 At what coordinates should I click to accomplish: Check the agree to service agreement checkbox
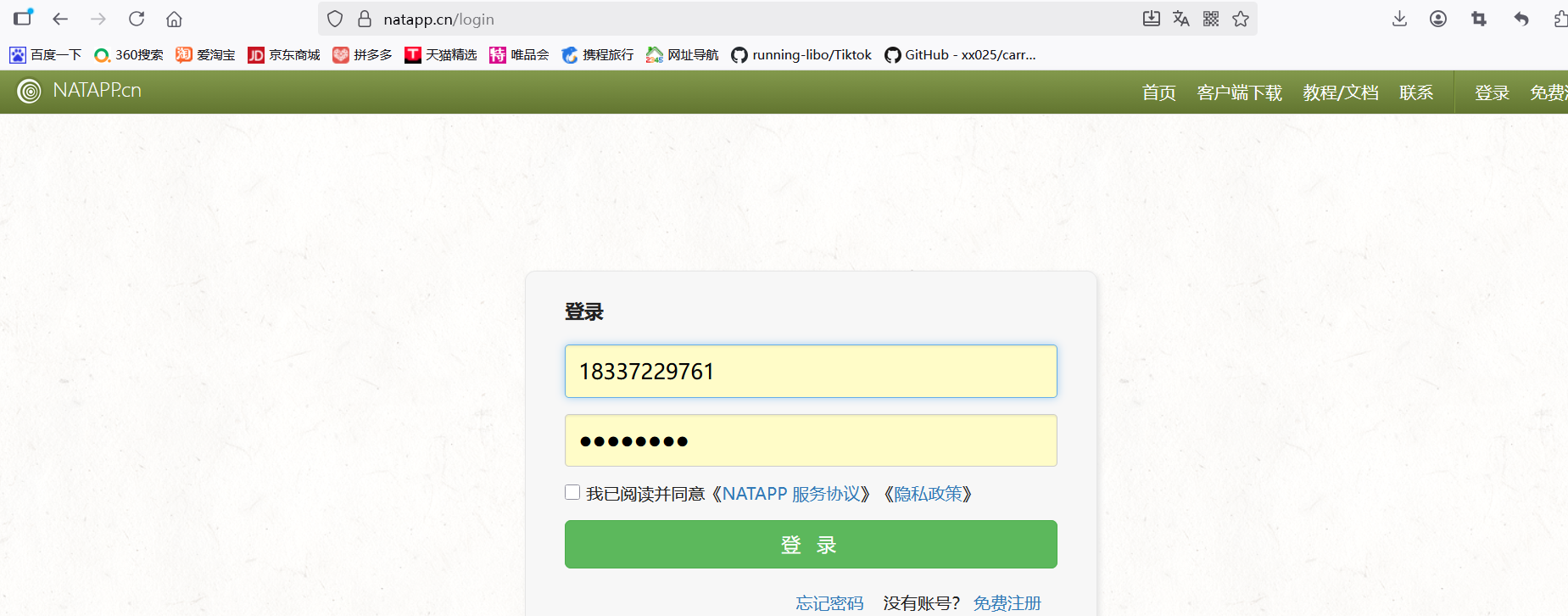[x=572, y=492]
